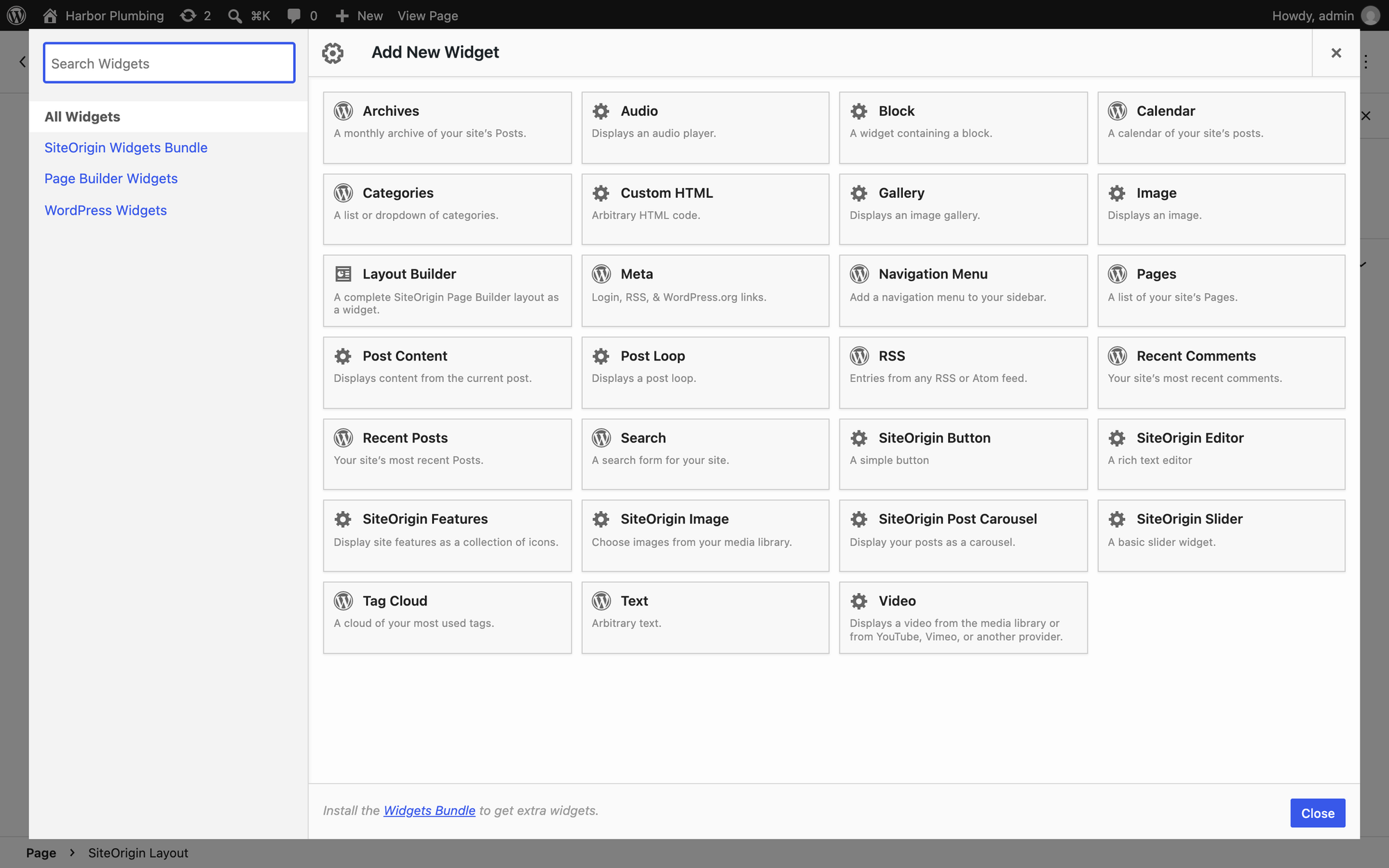Open the search magnifier icon in admin bar
The image size is (1389, 868).
[235, 15]
